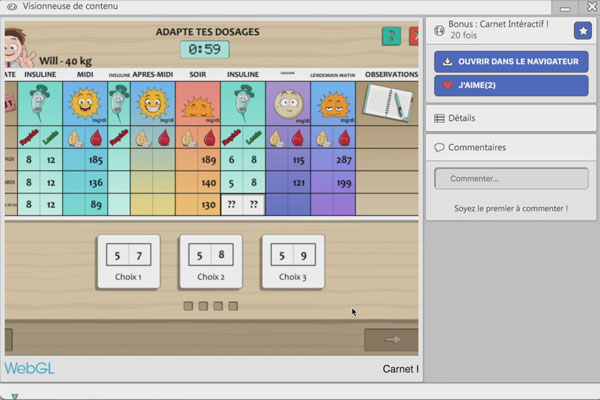Click the next arrow button

391,340
